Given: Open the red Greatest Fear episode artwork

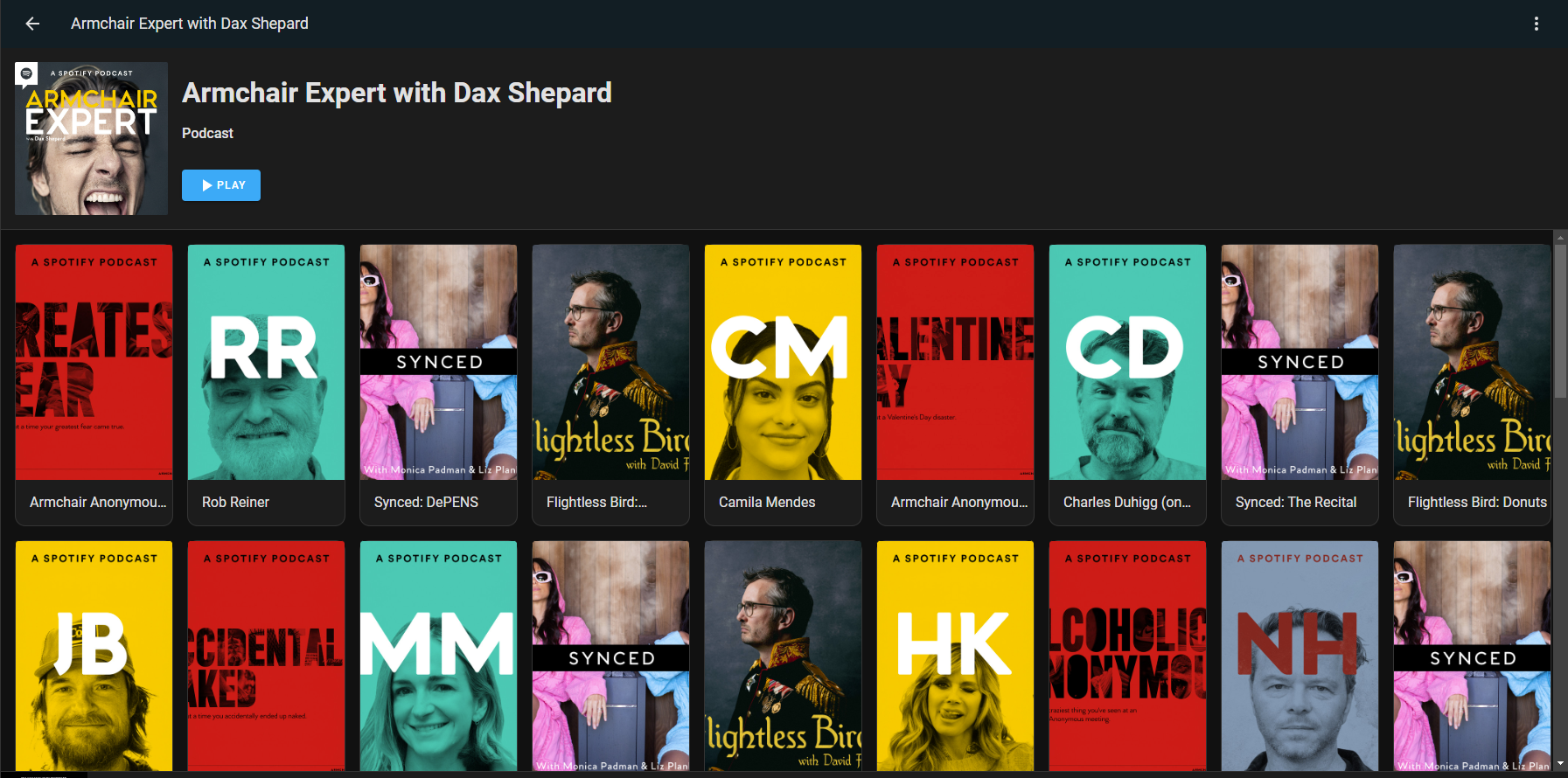Looking at the screenshot, I should (x=94, y=362).
